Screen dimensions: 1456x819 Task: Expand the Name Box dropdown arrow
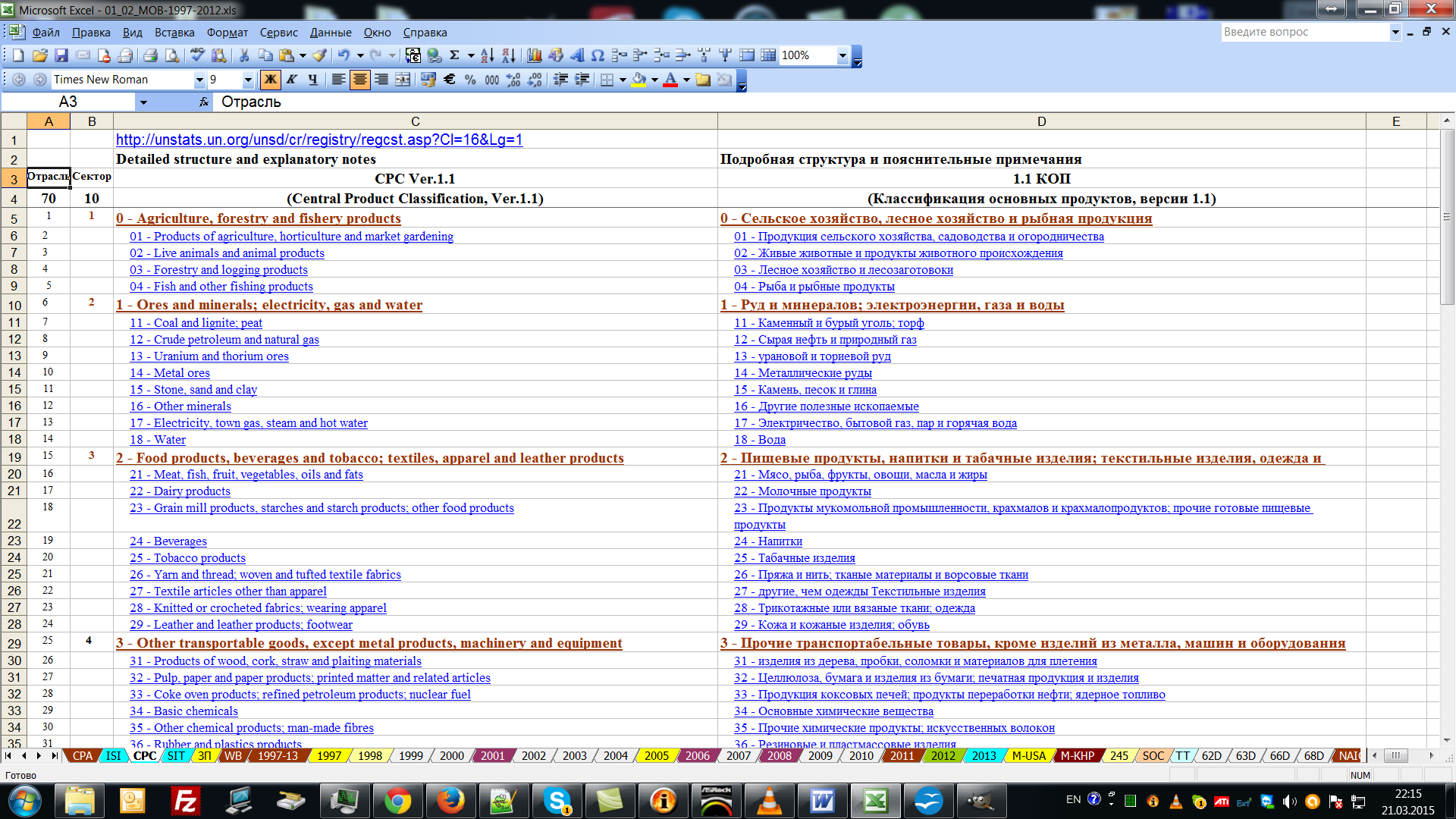coord(143,102)
